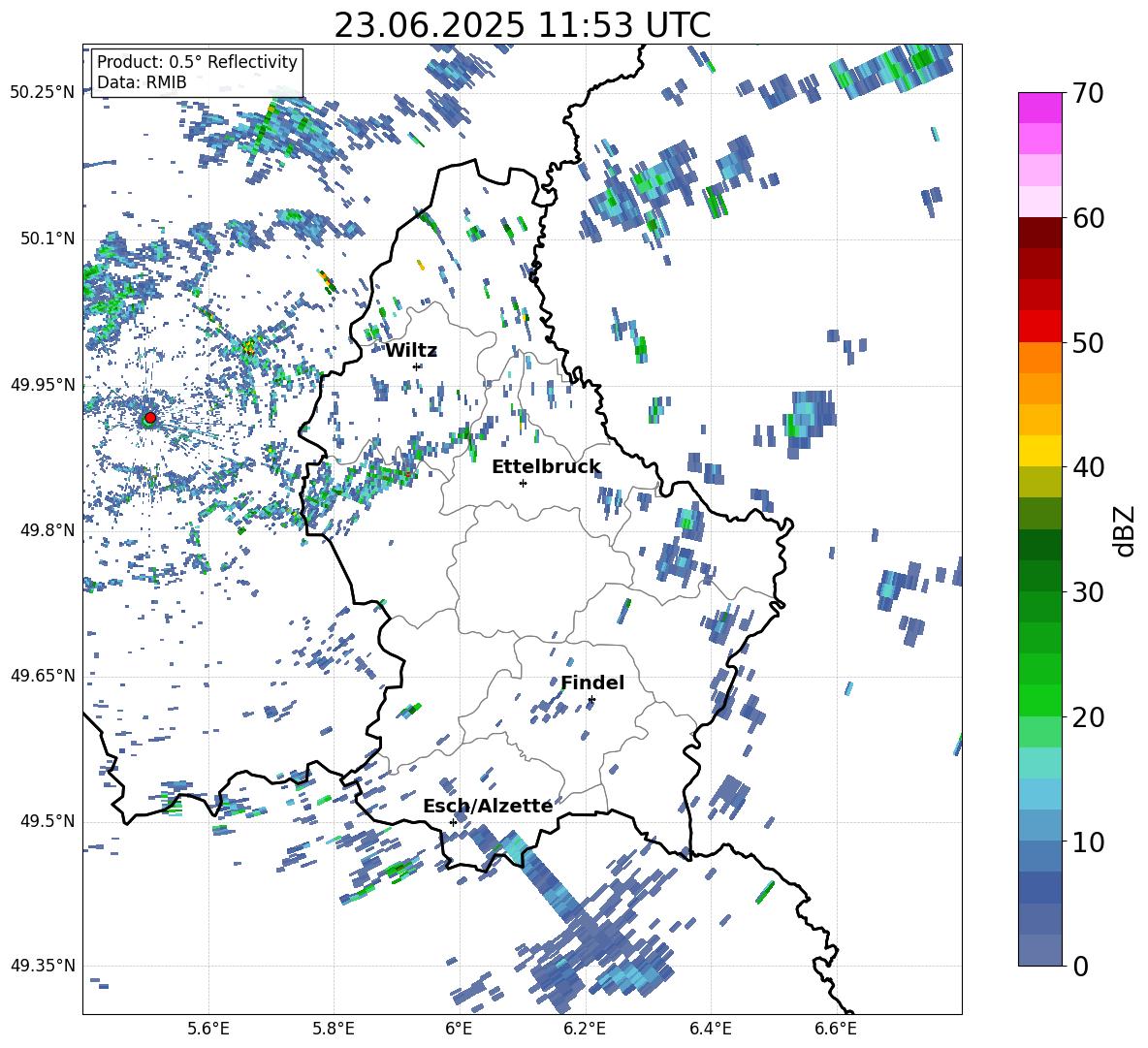1148x1048 pixels.
Task: Click the Esch/Alzette station cross marker
Action: [453, 822]
